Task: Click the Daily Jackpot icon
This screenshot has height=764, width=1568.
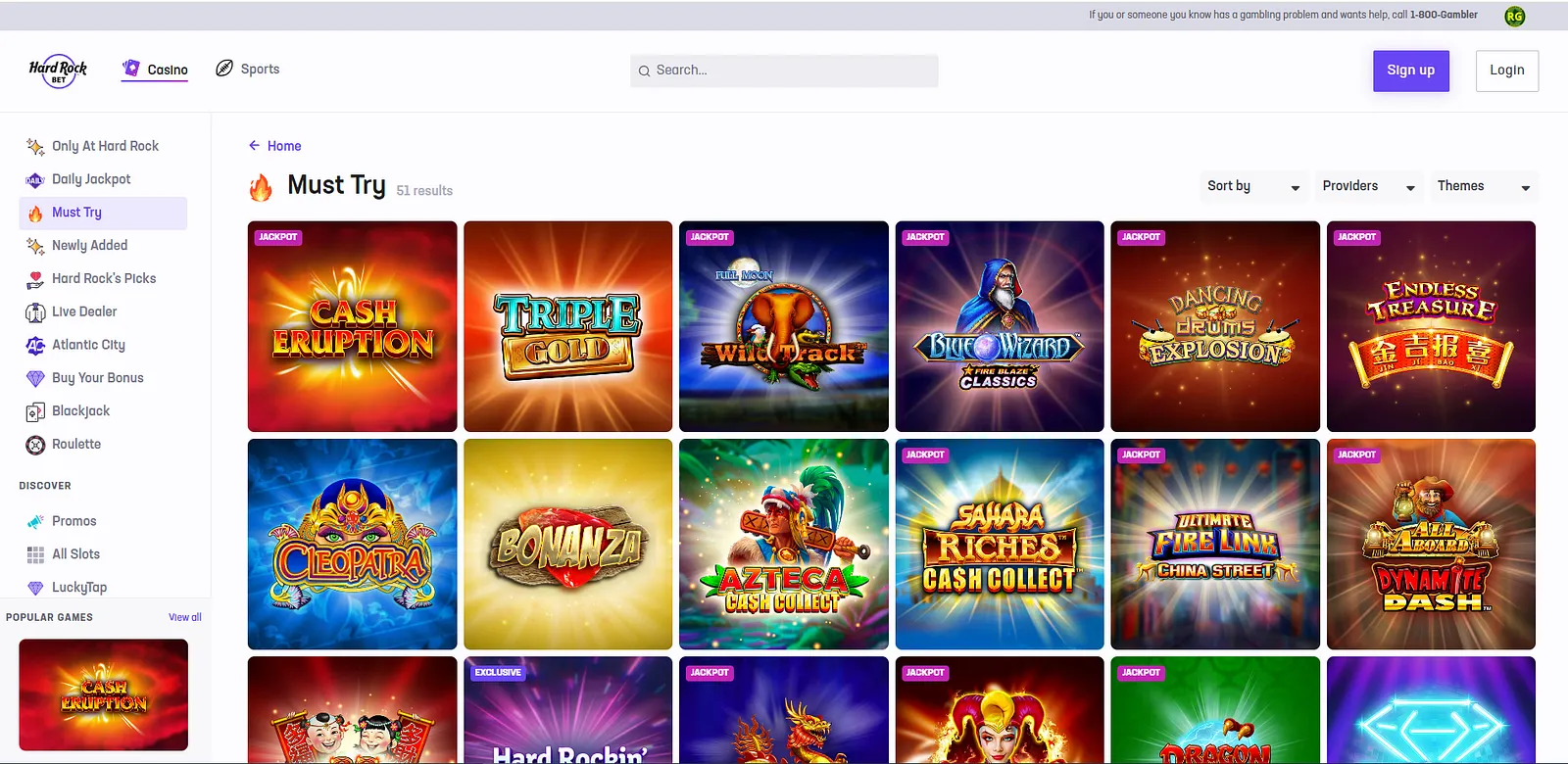Action: 35,180
